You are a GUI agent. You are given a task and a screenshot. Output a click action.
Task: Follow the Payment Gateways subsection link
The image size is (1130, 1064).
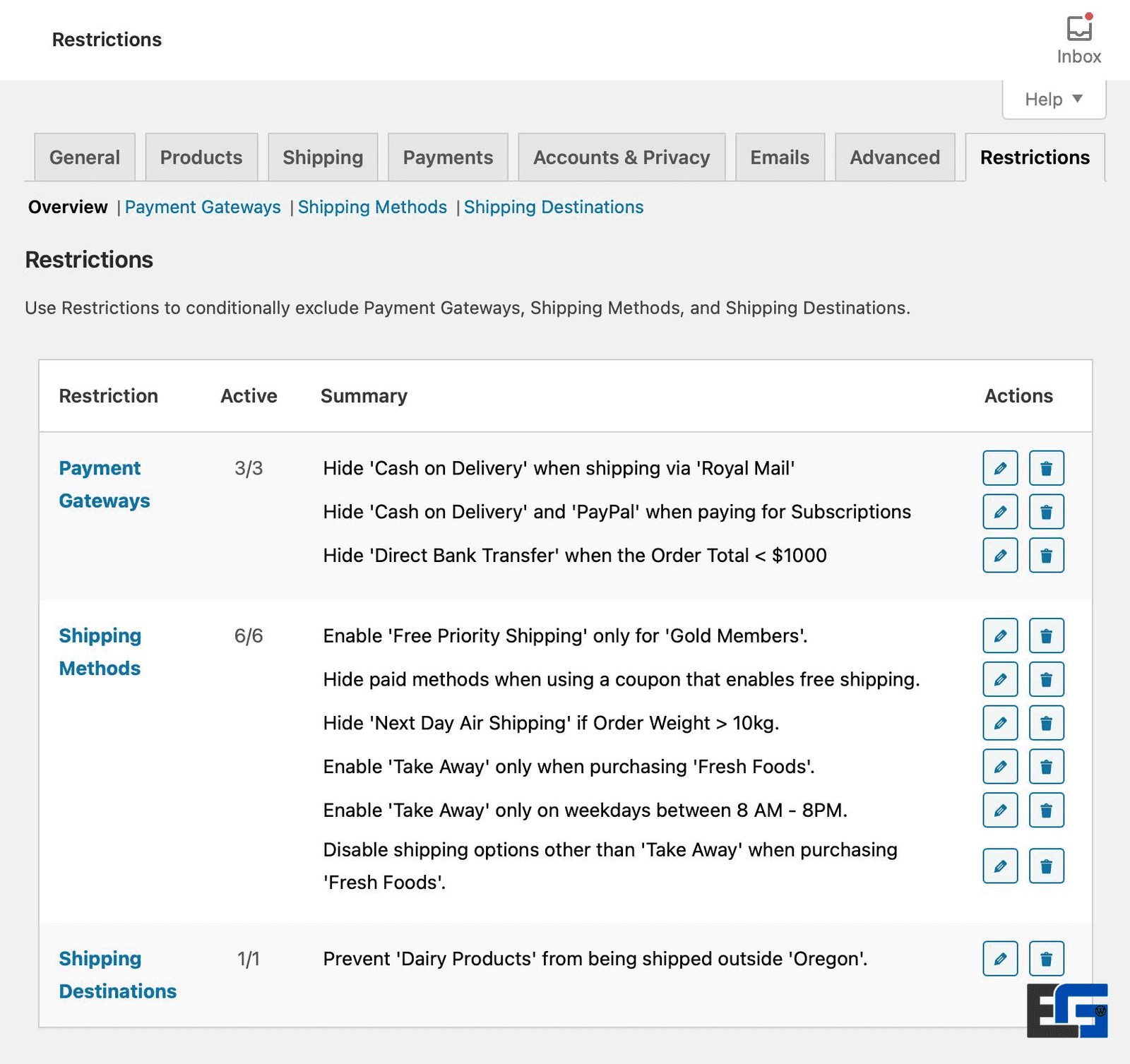coord(203,207)
